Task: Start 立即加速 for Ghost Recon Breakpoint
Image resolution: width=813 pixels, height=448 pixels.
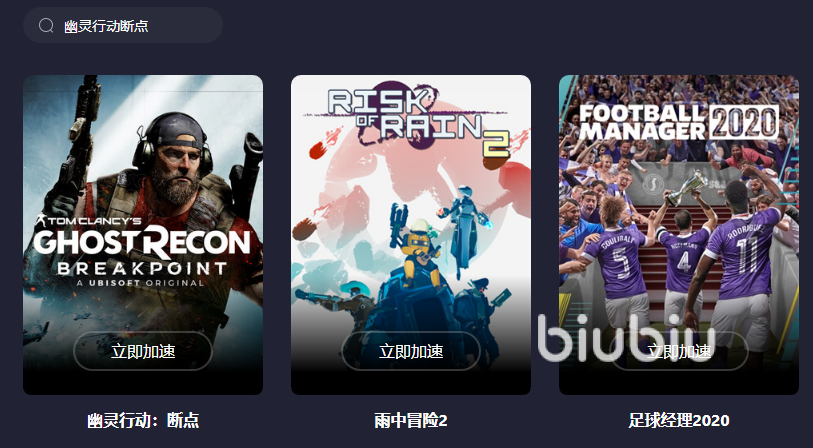Action: 143,351
